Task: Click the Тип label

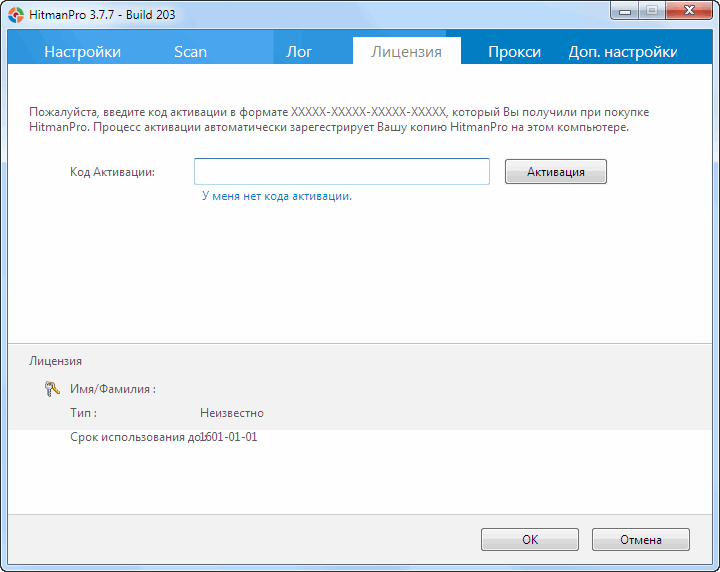Action: (84, 413)
